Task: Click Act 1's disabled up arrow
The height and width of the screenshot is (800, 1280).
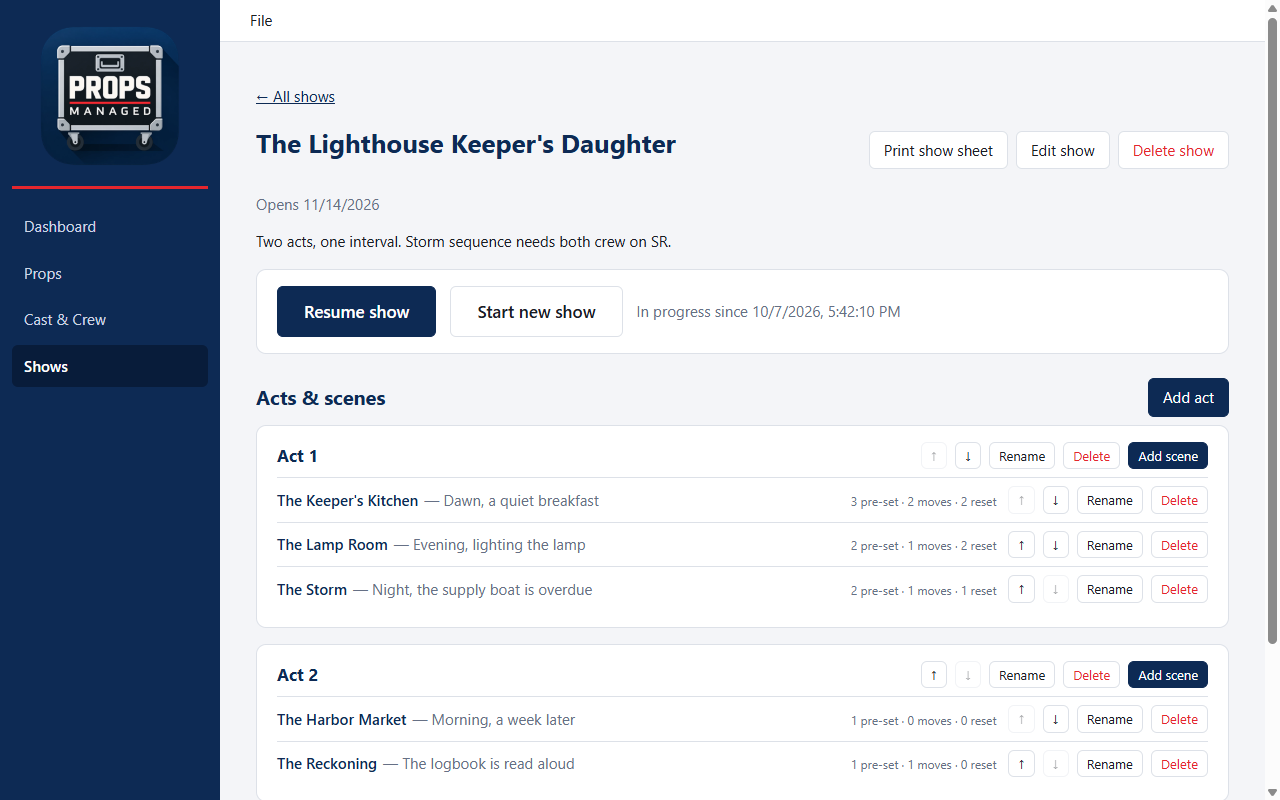Action: (934, 456)
